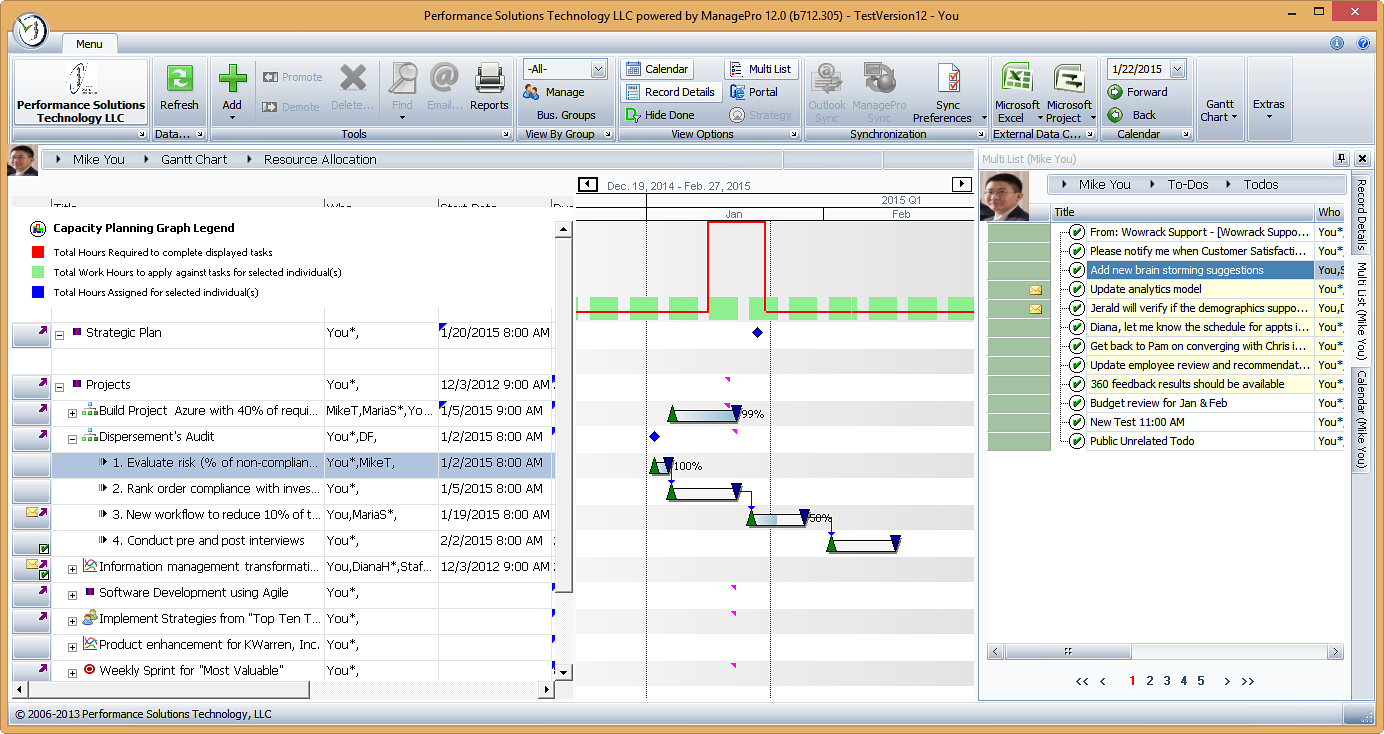The width and height of the screenshot is (1384, 734).
Task: Switch to Calendar (Mike You) side tab
Action: click(x=1361, y=418)
